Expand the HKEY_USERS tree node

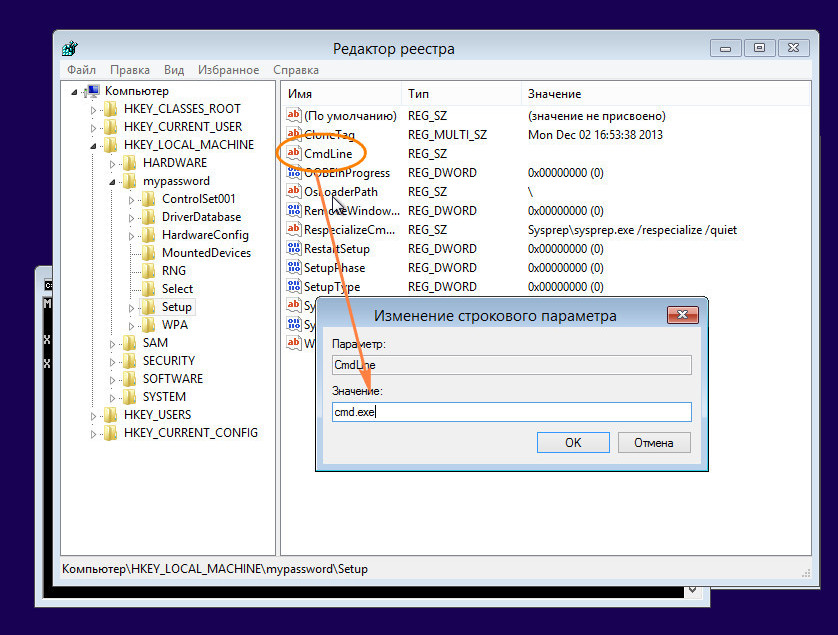(94, 416)
